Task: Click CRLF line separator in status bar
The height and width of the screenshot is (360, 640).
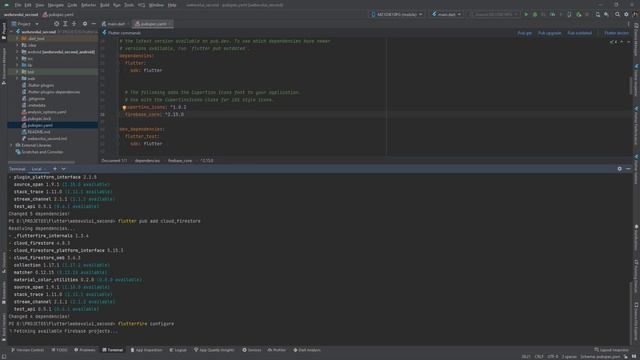Action: [x=539, y=356]
